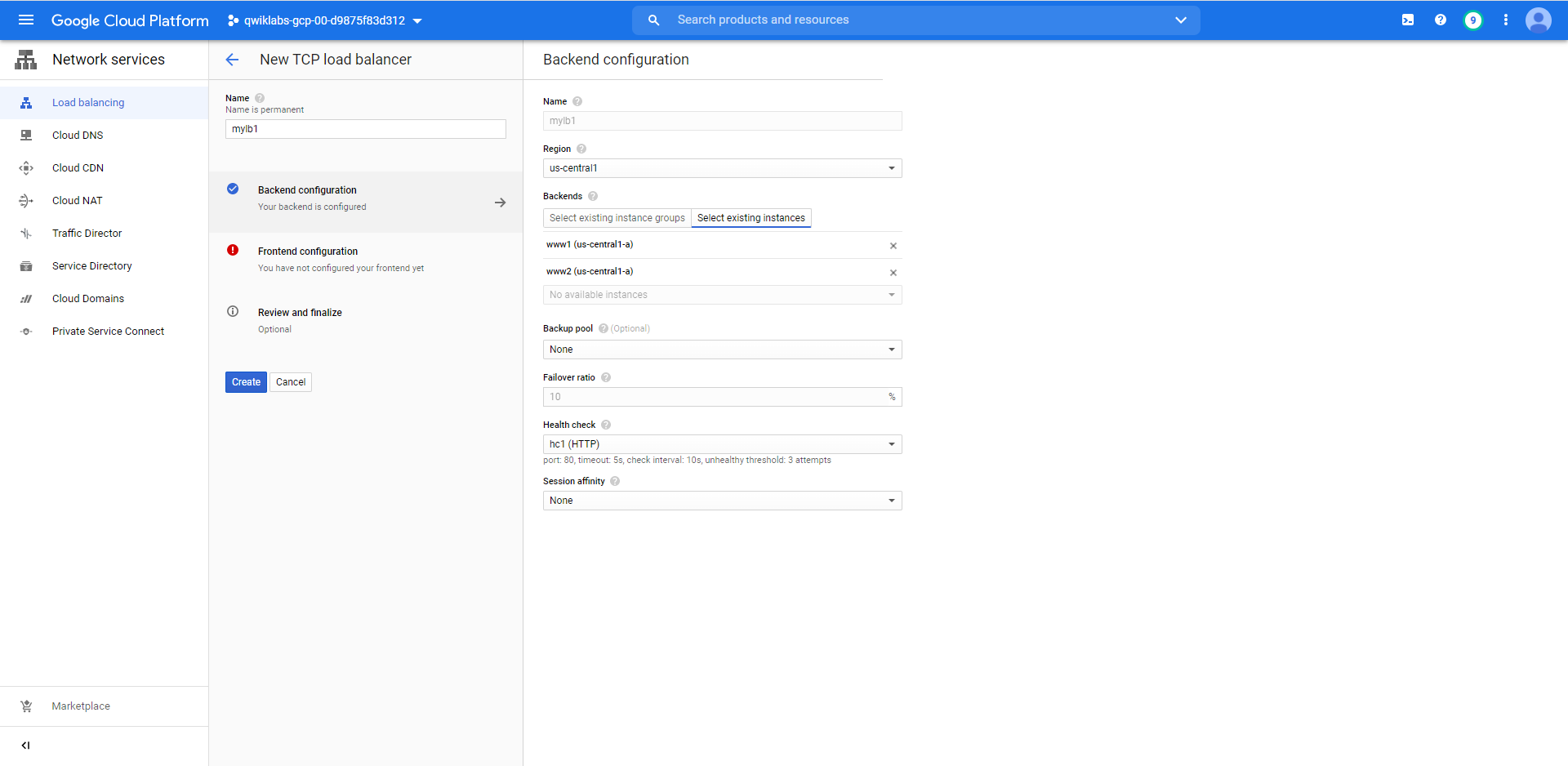The image size is (1568, 766).
Task: Click help icon beside Backup pool
Action: 604,328
